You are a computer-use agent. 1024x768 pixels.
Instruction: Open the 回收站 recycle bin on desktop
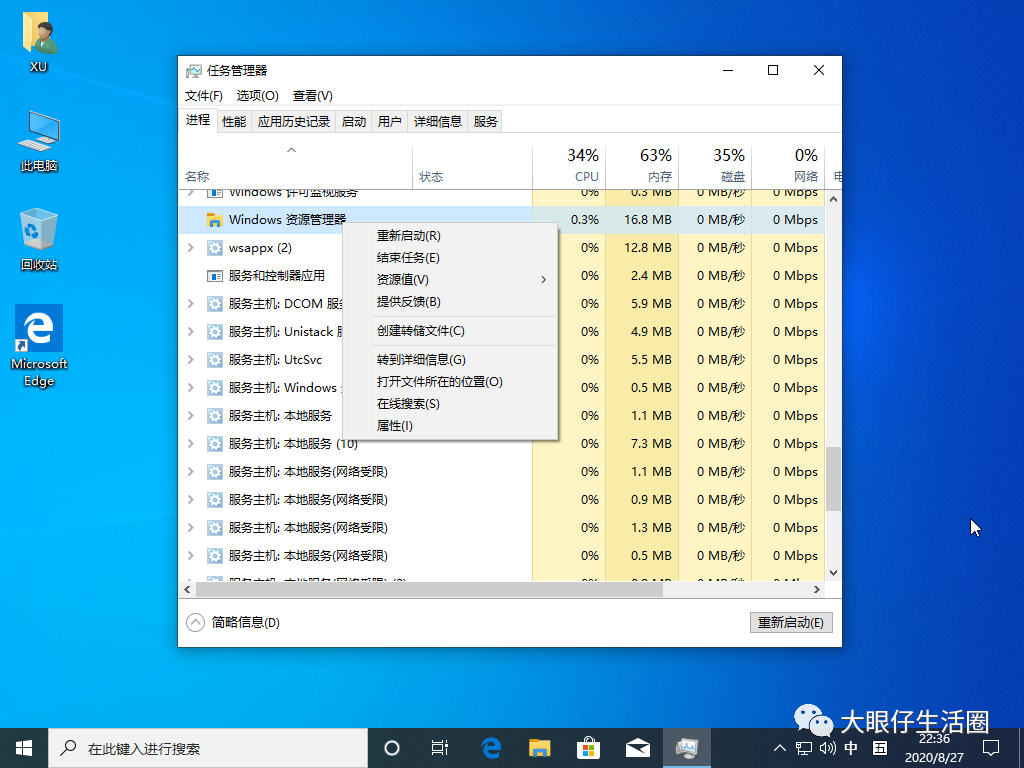38,230
